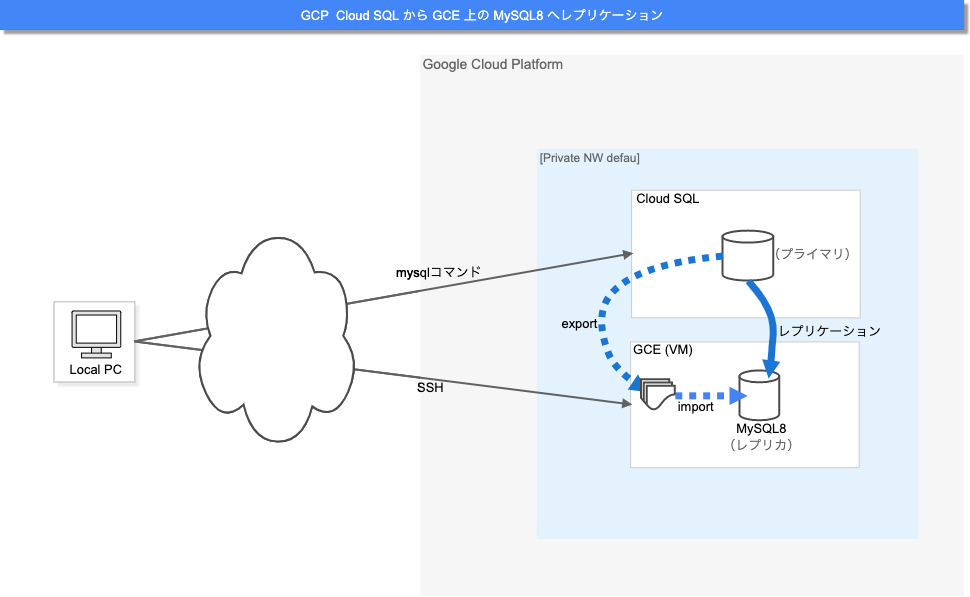The width and height of the screenshot is (970, 597).
Task: Select the 'SSH' connection label
Action: coord(430,388)
